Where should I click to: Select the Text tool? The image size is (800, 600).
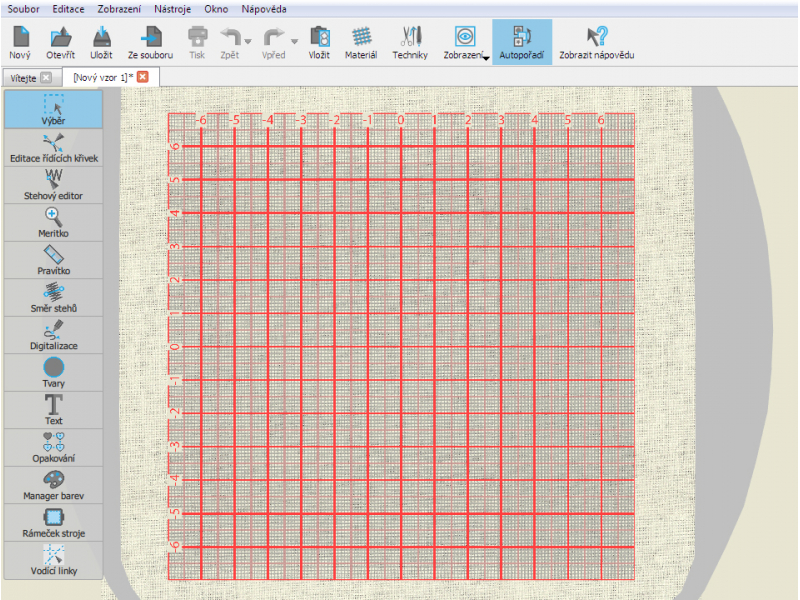point(53,409)
